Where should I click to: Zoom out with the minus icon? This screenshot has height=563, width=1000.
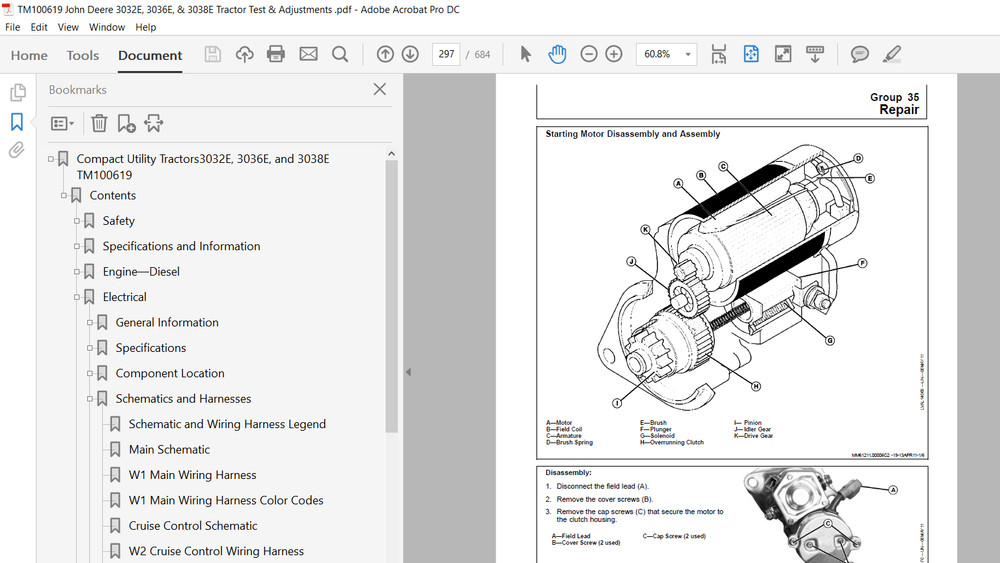click(x=589, y=54)
